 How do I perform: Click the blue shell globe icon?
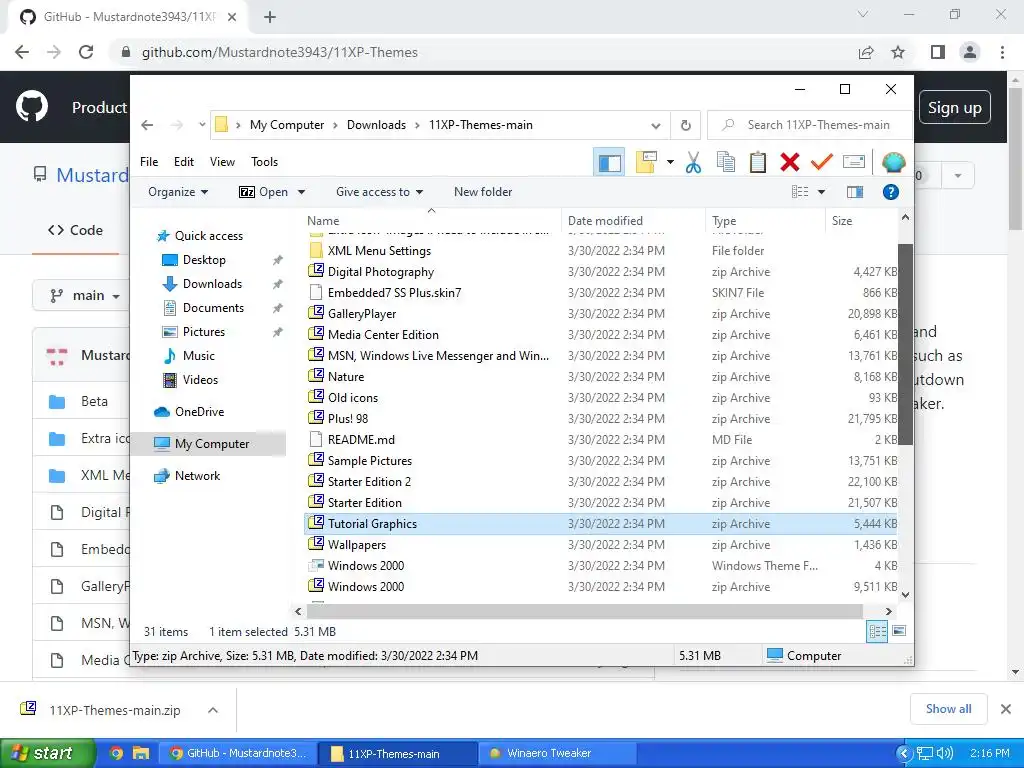893,162
